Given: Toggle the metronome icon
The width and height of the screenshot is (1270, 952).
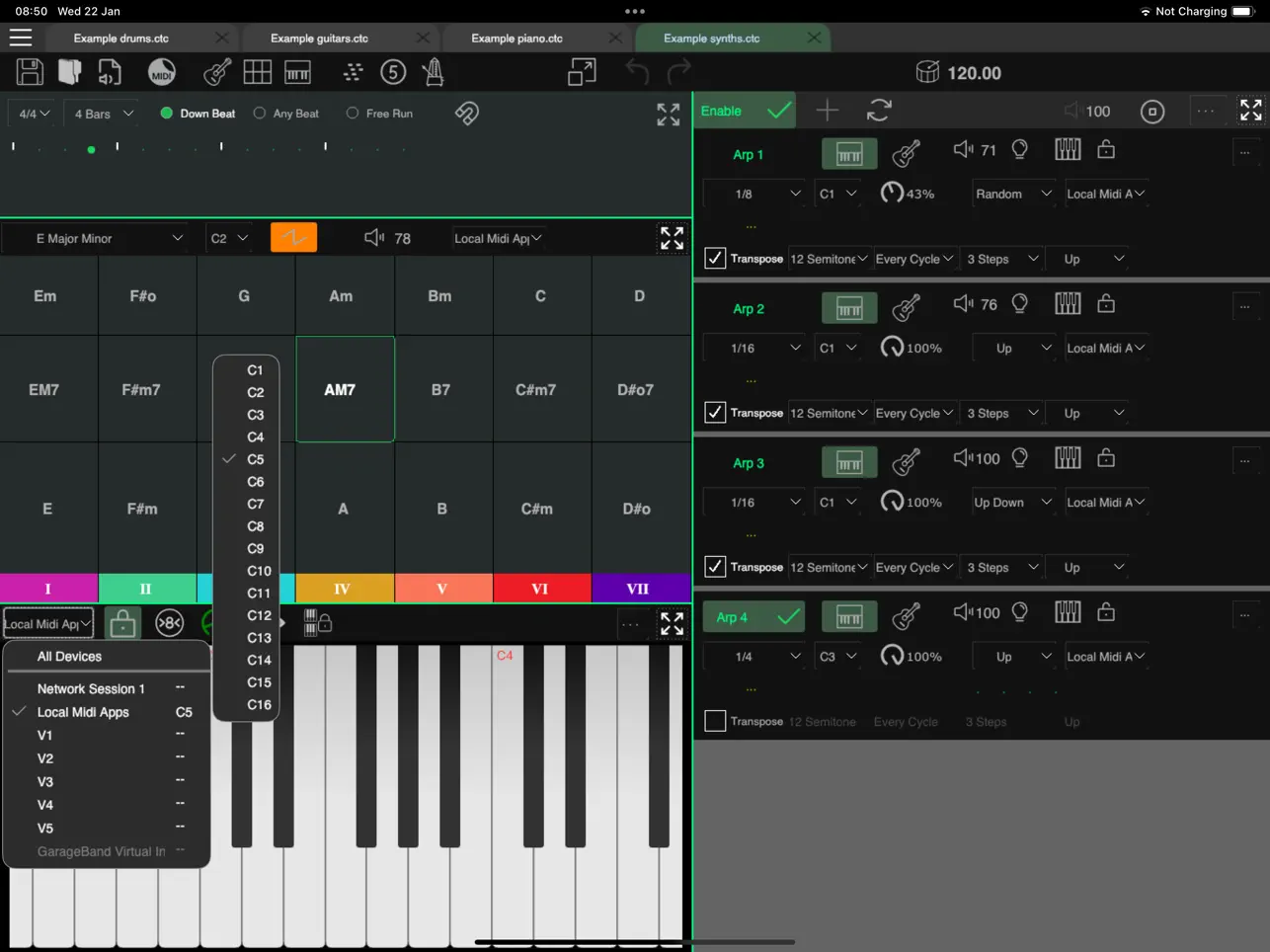Looking at the screenshot, I should [433, 72].
